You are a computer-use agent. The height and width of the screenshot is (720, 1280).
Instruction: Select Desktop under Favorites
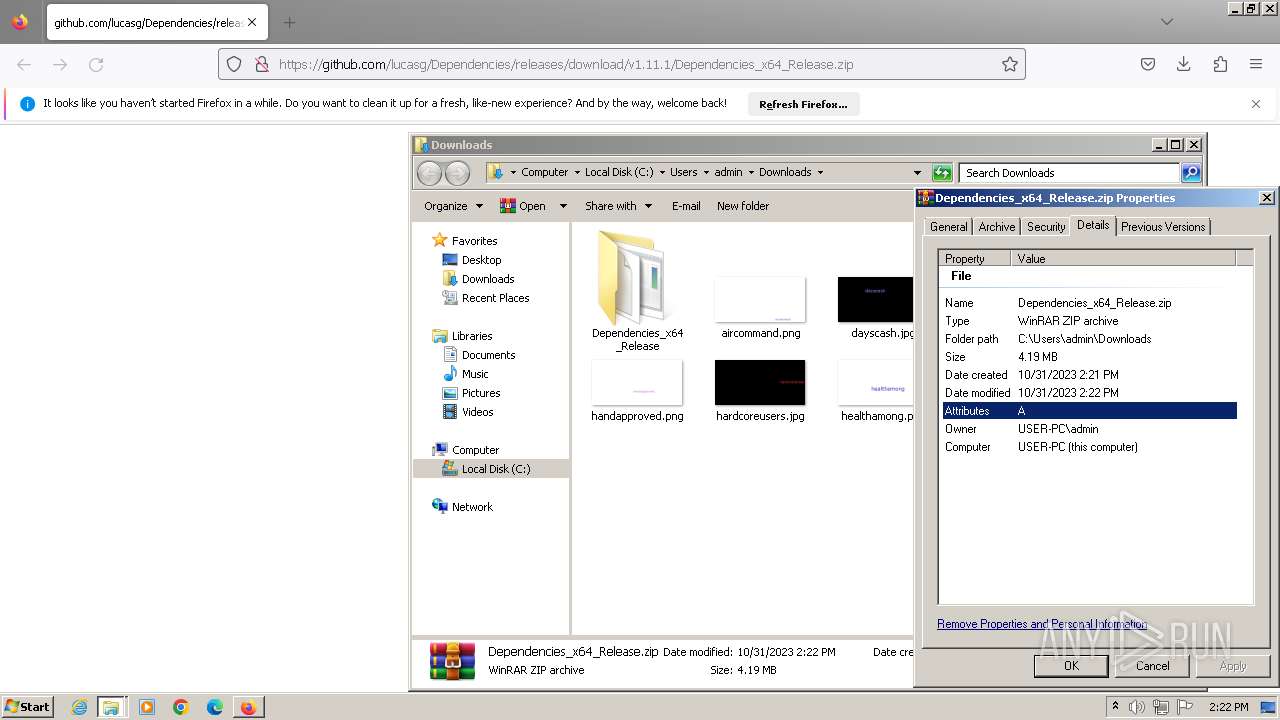coord(481,260)
